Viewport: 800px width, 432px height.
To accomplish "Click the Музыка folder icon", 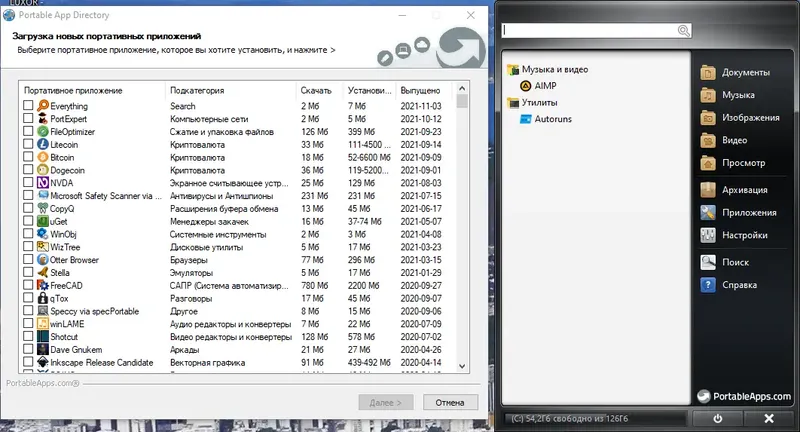I will [x=708, y=95].
